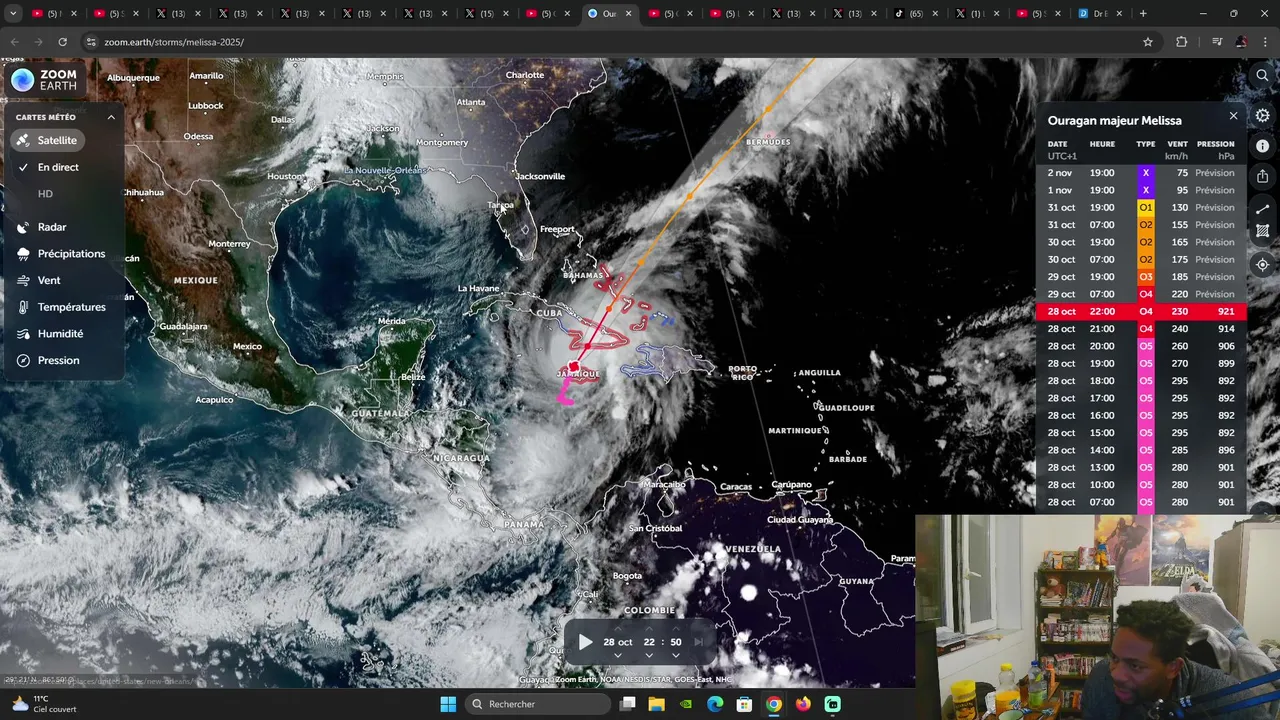
Task: Switch to the TikTok browser tab
Action: click(915, 14)
